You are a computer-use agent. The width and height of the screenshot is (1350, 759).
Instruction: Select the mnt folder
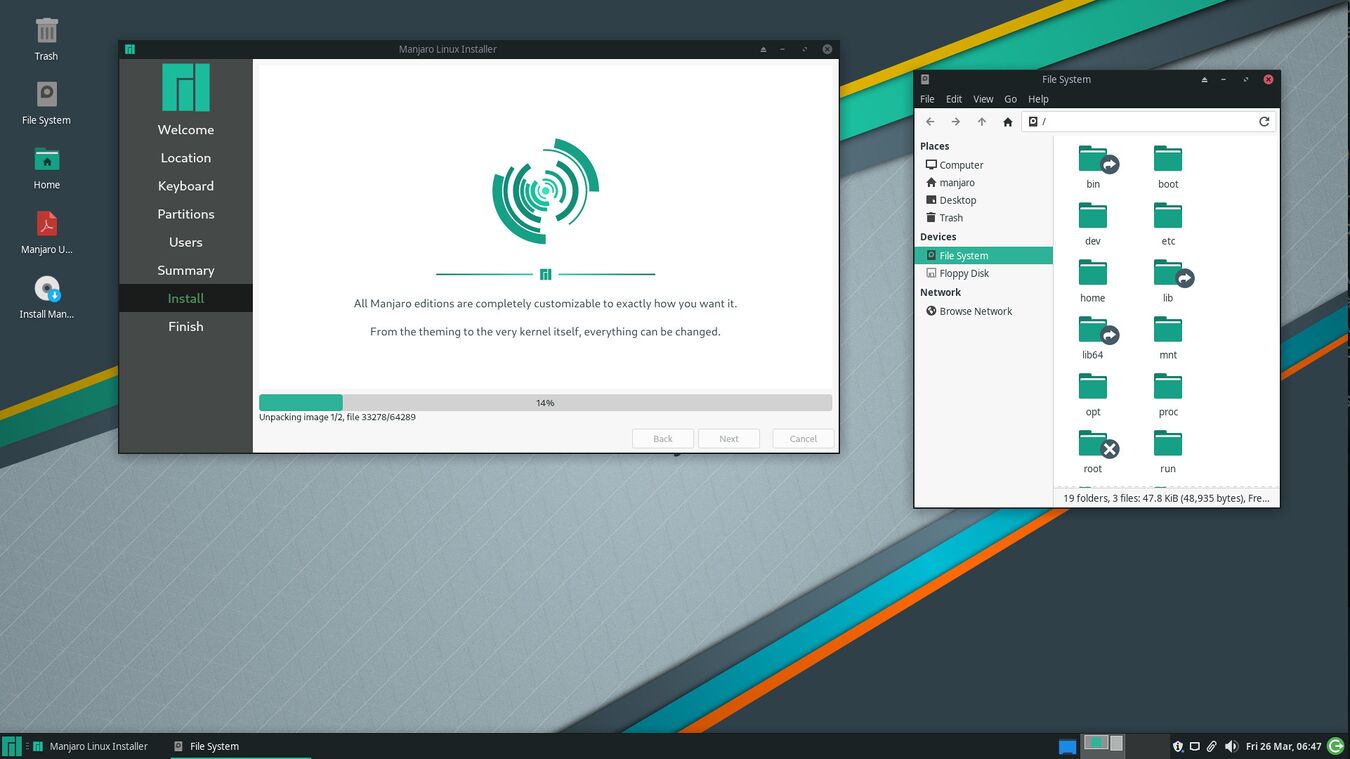(1168, 338)
